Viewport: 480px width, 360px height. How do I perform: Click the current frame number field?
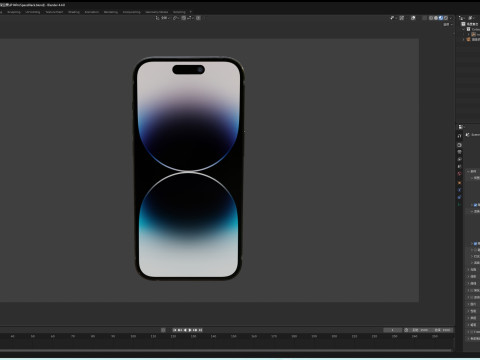392,330
